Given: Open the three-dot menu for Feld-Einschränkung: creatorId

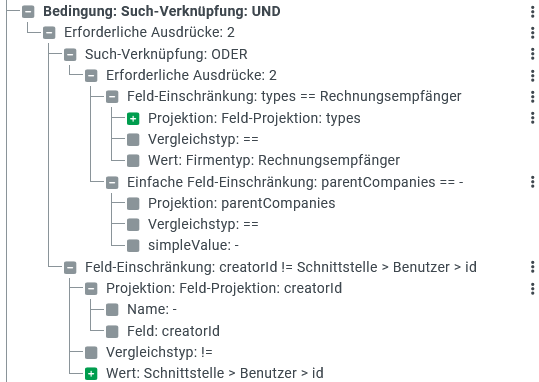Looking at the screenshot, I should pyautogui.click(x=532, y=267).
